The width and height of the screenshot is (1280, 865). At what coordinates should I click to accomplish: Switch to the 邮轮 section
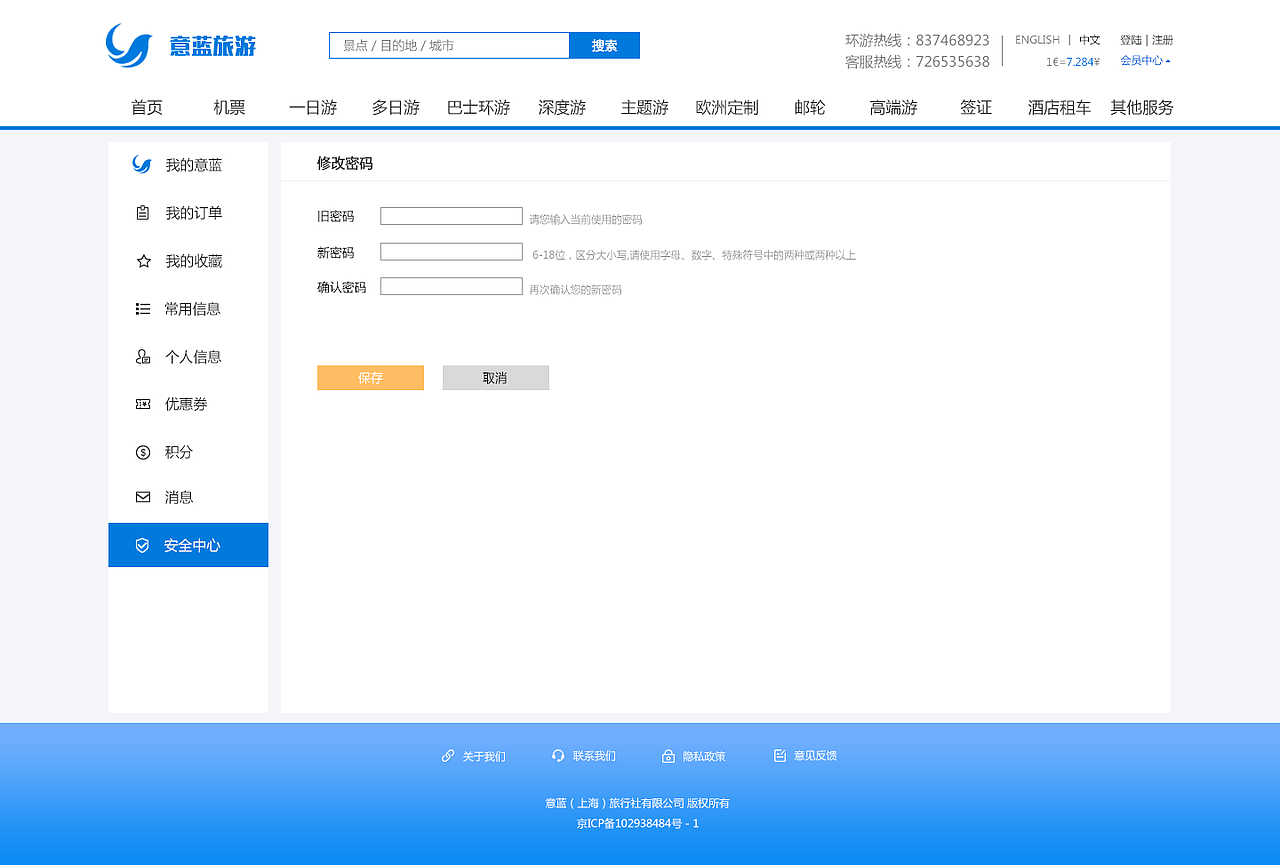tap(810, 107)
